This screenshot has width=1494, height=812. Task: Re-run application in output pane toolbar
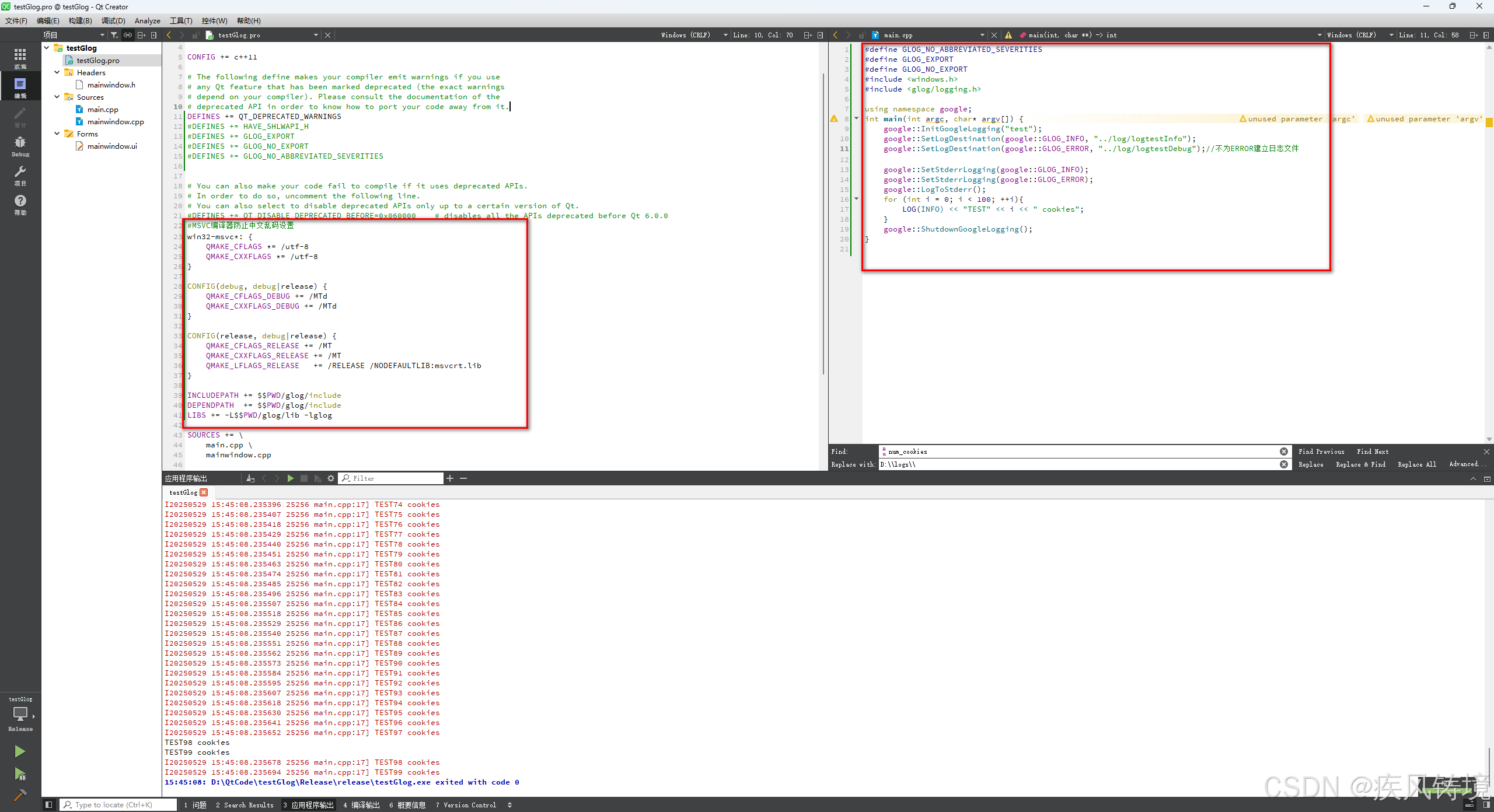coord(290,478)
